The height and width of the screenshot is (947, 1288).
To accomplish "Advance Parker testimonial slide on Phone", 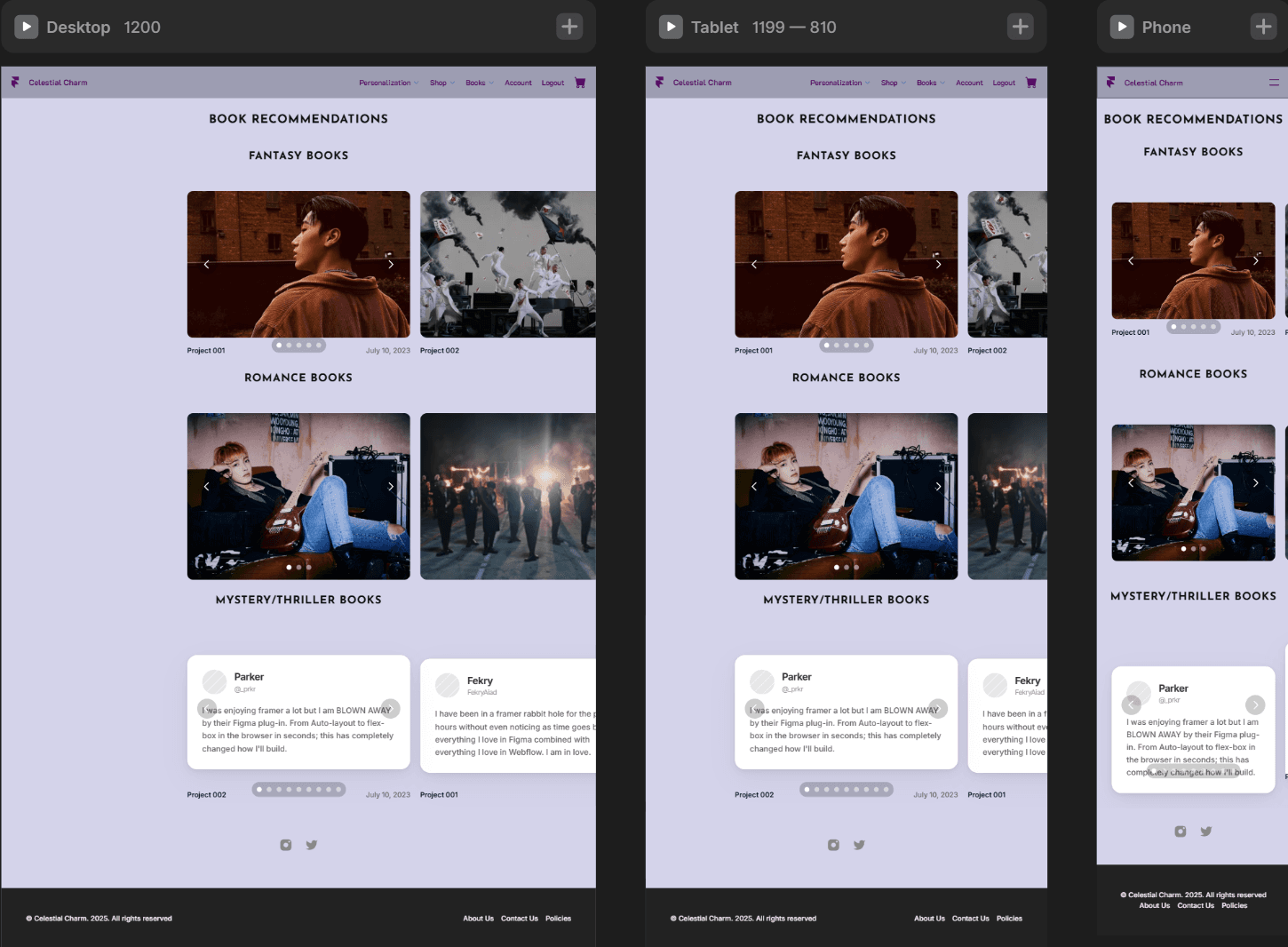I will (x=1255, y=704).
